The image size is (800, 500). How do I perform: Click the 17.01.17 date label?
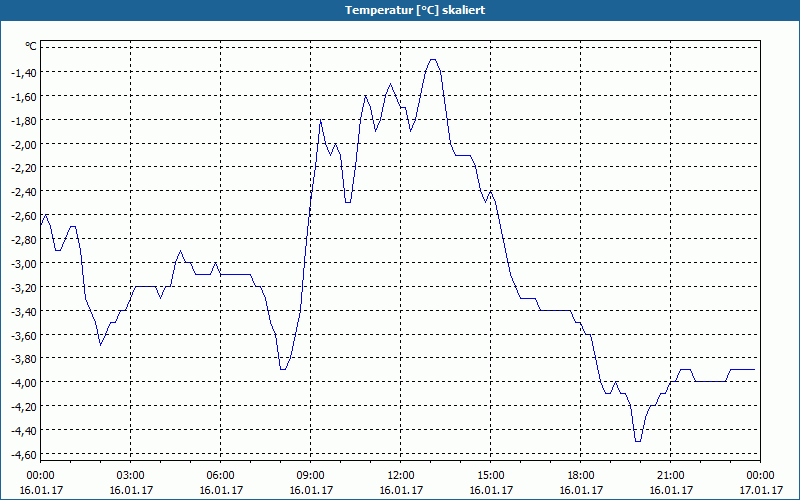click(761, 490)
